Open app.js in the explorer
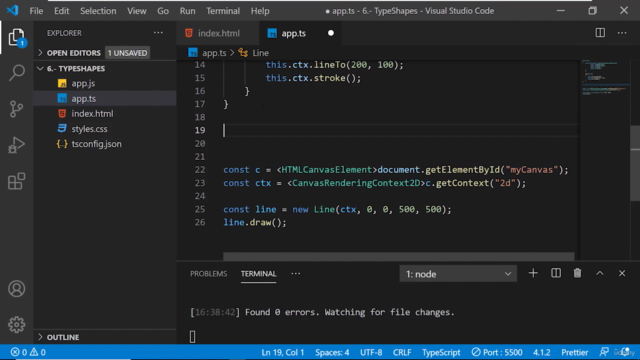This screenshot has width=640, height=360. click(x=105, y=83)
